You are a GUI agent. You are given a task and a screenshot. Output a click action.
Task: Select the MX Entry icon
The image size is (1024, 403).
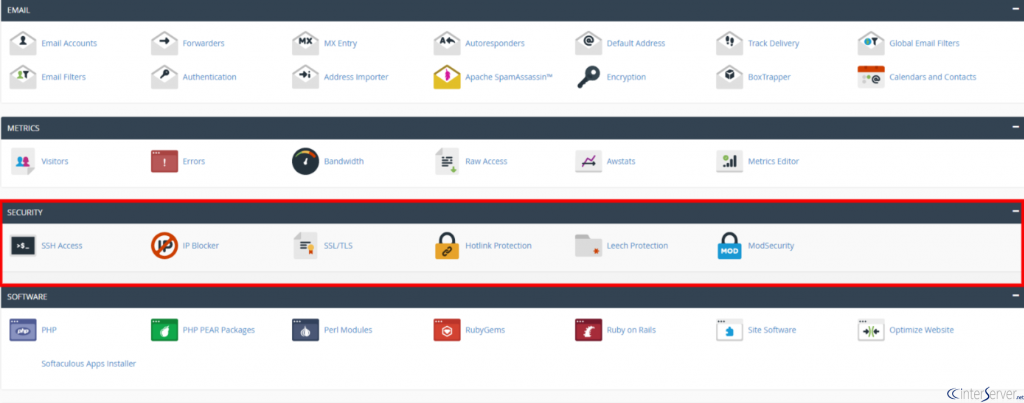305,43
